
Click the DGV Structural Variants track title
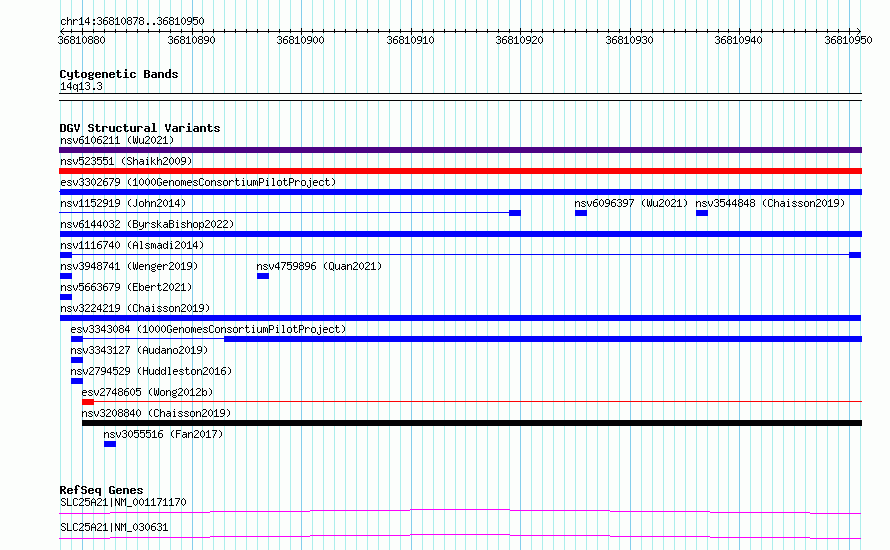140,128
